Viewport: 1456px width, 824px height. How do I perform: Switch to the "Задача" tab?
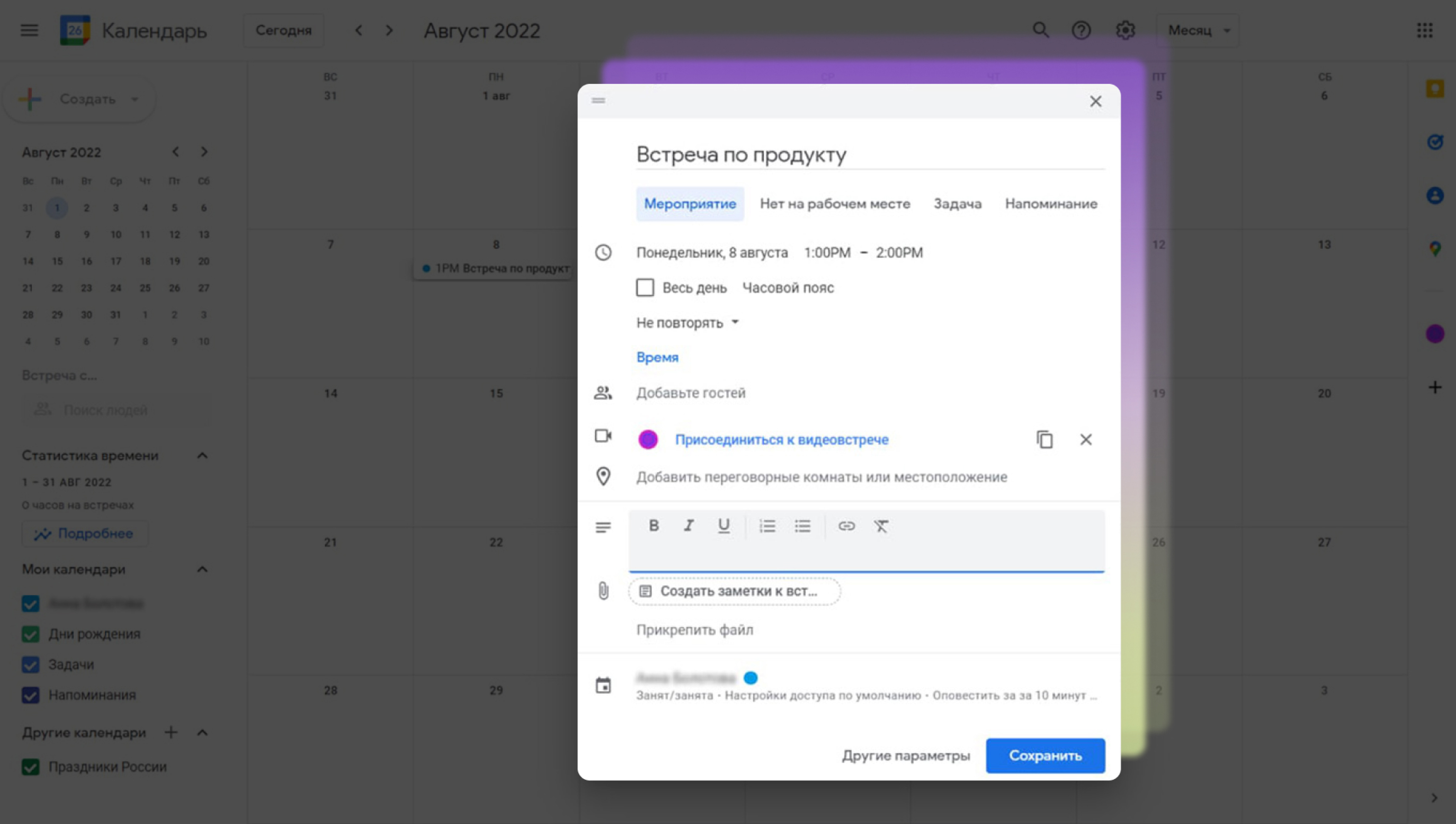click(957, 204)
